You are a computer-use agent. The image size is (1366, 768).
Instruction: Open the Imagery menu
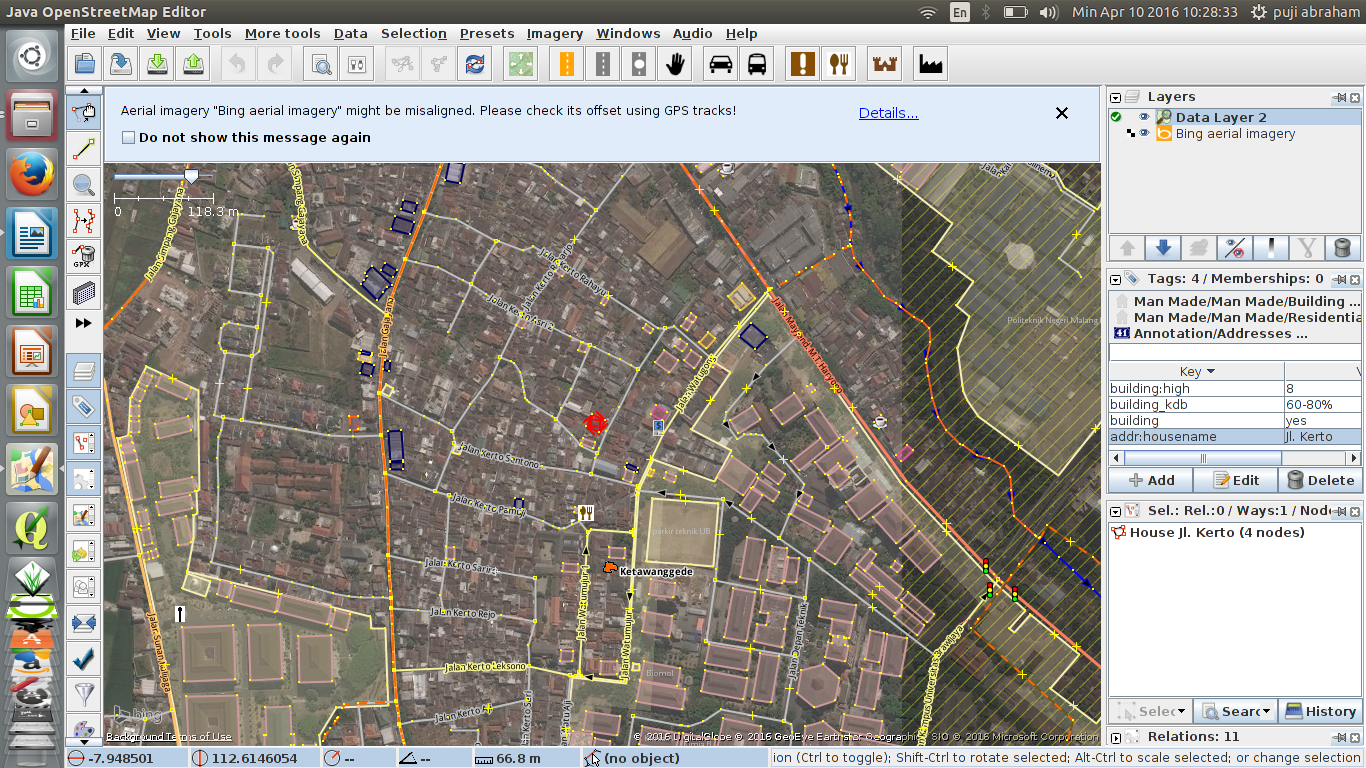click(x=555, y=33)
